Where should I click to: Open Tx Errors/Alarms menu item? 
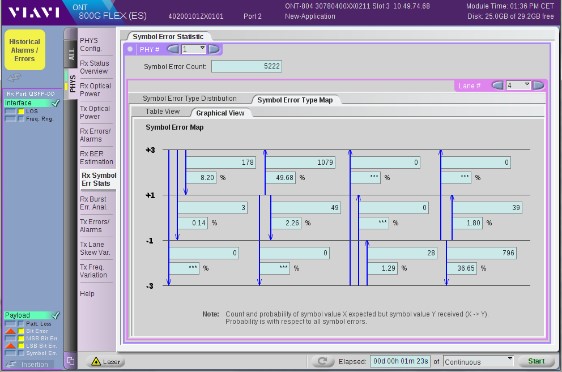point(96,225)
